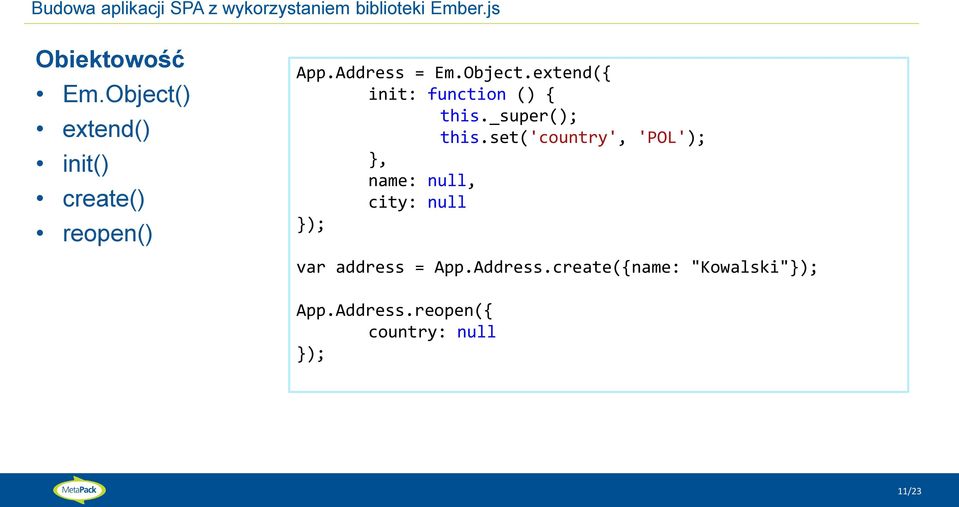Click the this._super(); code line
Screen dimensions: 959x507
pyautogui.click(x=508, y=116)
